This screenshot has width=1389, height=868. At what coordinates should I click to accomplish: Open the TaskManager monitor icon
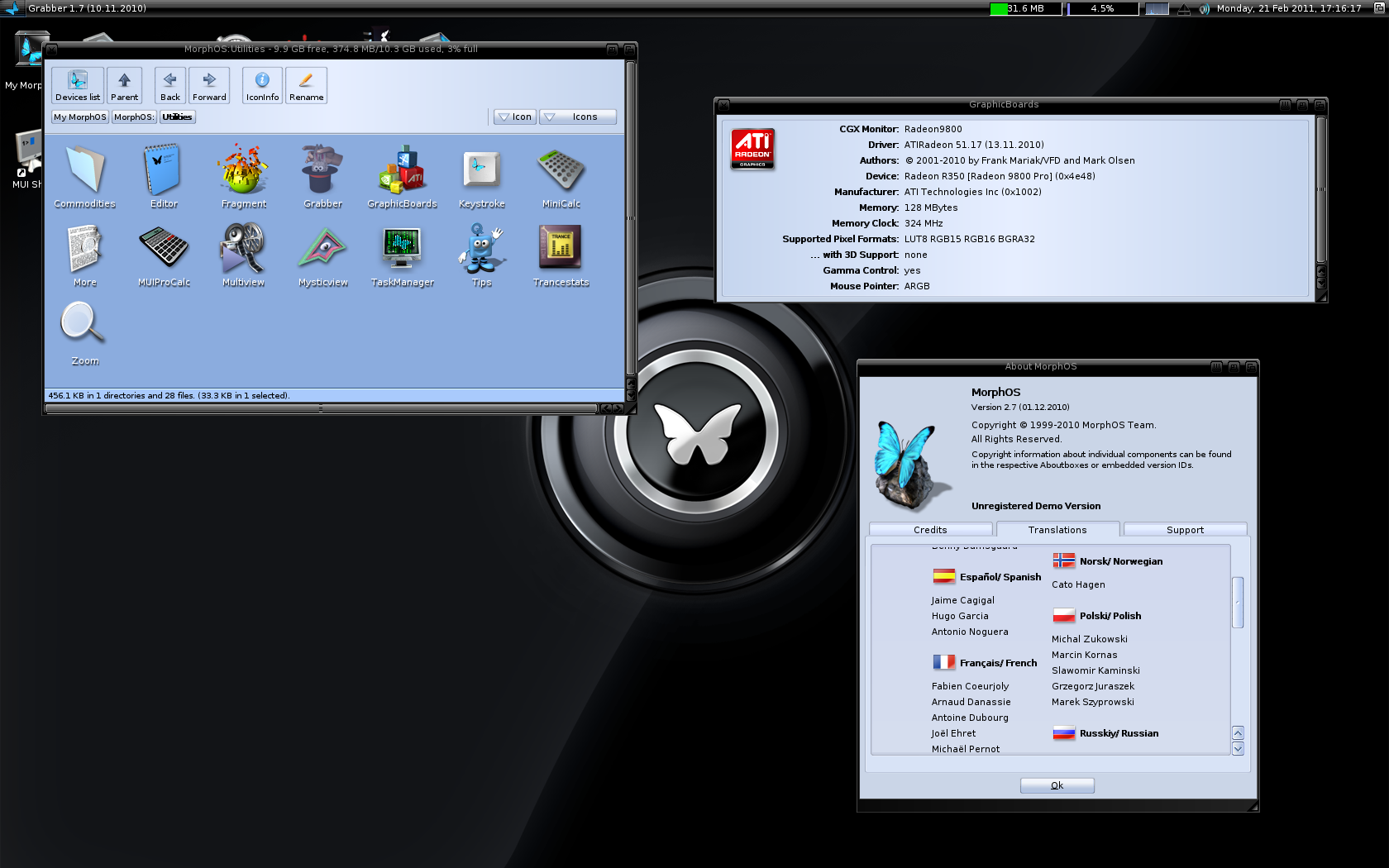pos(402,255)
